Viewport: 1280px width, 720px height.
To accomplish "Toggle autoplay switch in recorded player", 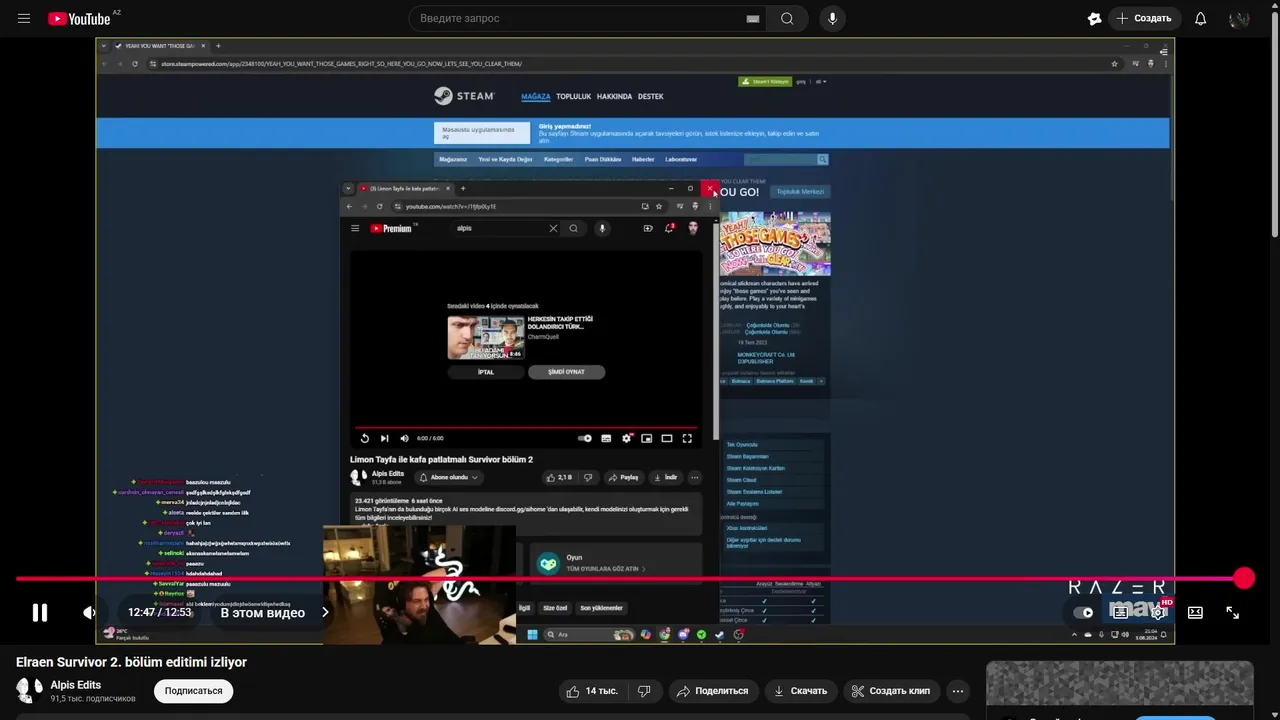I will [585, 438].
